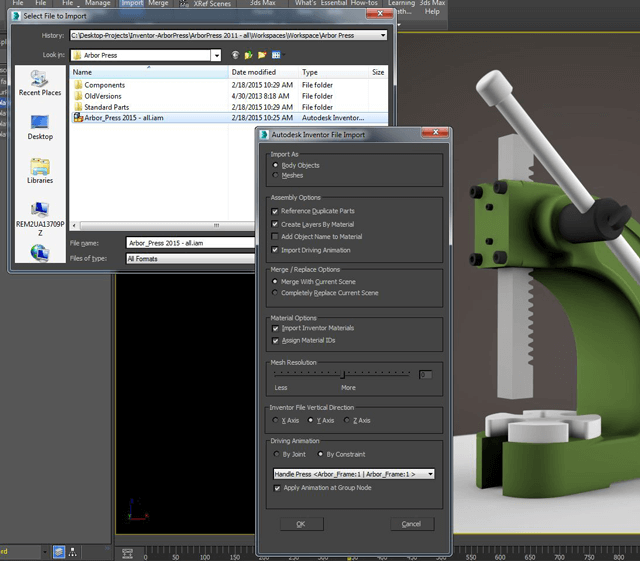
Task: Open mini curve editor icon left of timeline
Action: (127, 554)
